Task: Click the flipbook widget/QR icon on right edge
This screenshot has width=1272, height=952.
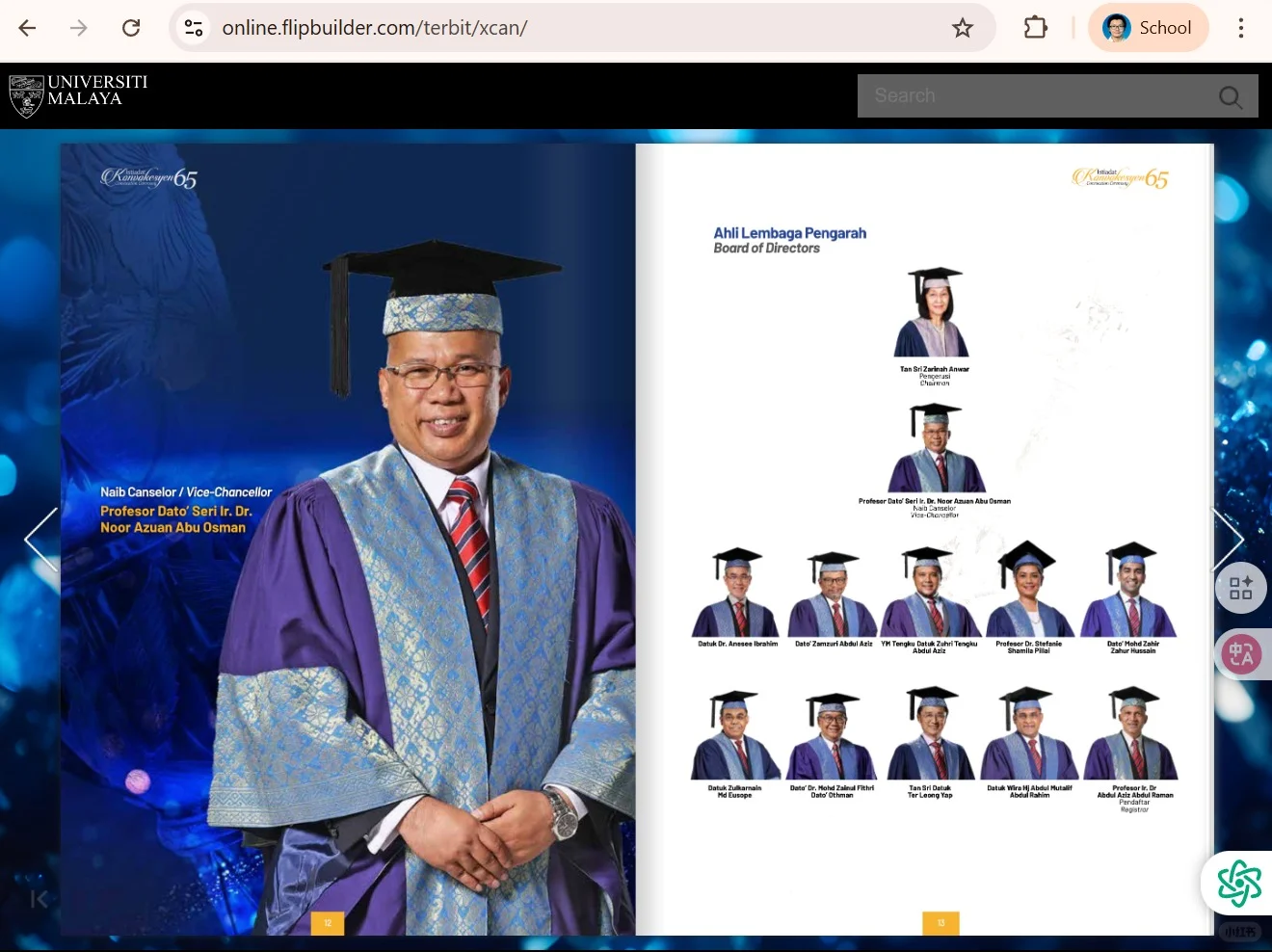Action: 1241,588
